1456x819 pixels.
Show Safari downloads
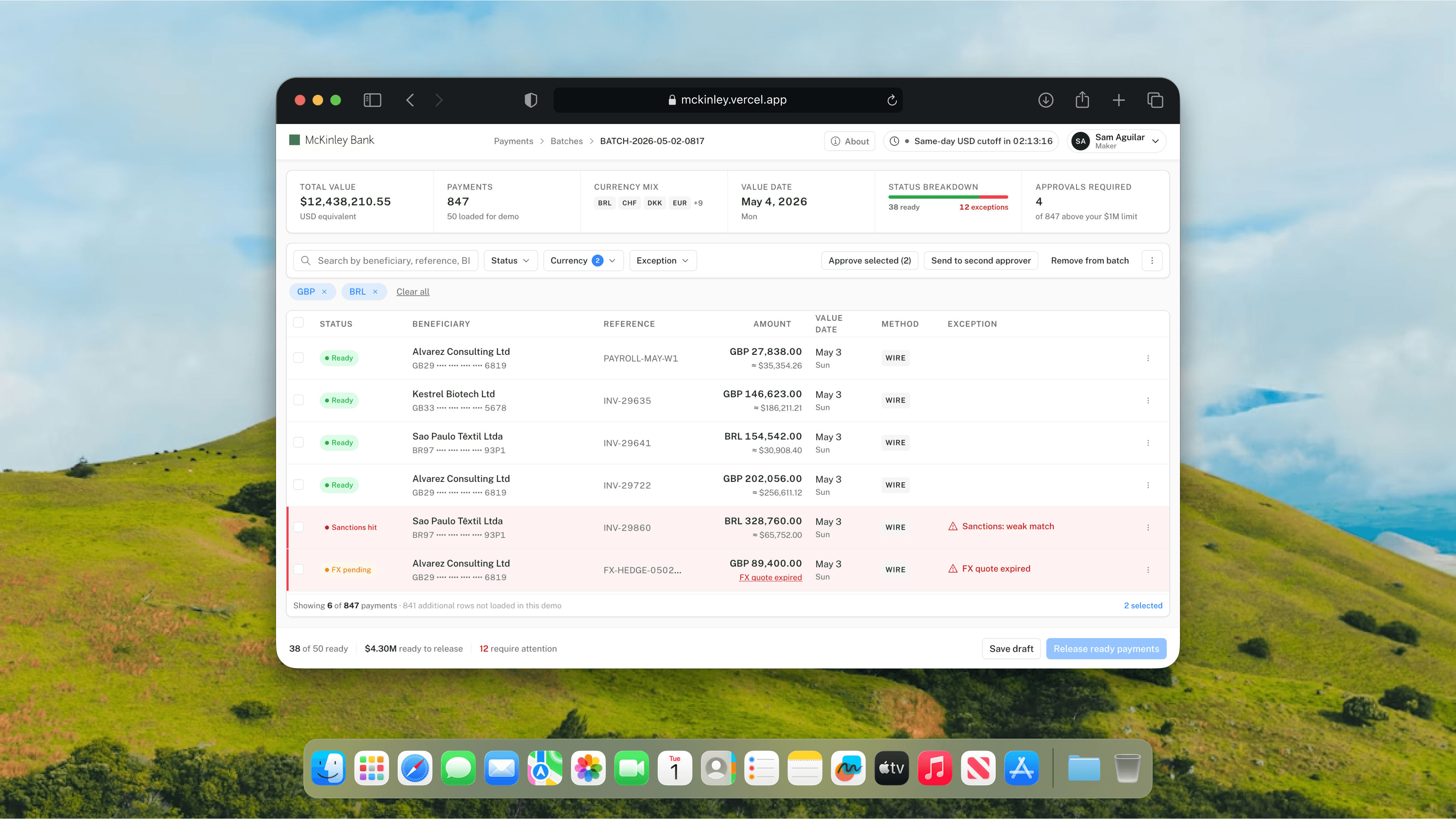[1046, 100]
